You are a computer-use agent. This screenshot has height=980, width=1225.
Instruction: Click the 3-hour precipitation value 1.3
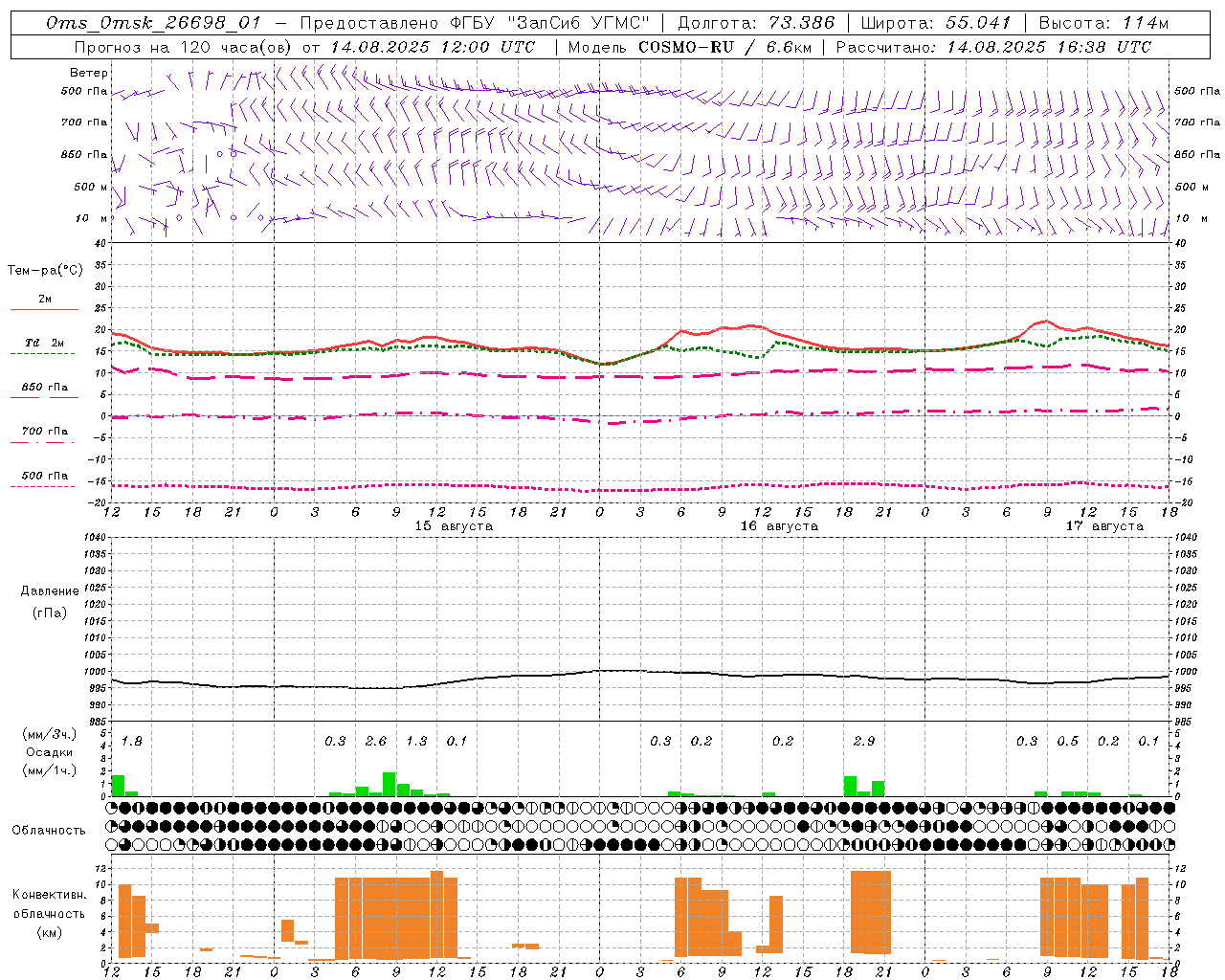click(416, 741)
